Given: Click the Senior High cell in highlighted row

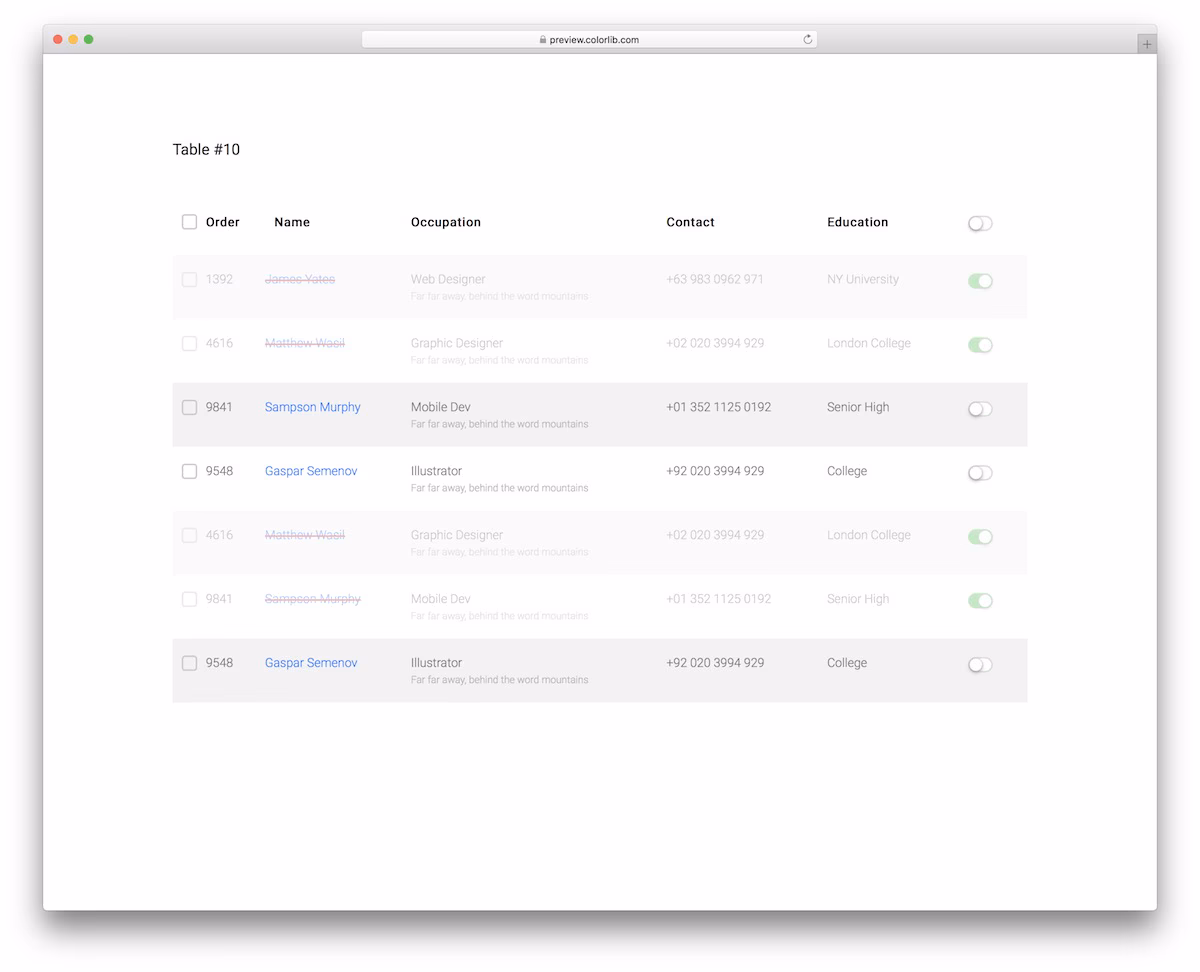Looking at the screenshot, I should pyautogui.click(x=858, y=407).
